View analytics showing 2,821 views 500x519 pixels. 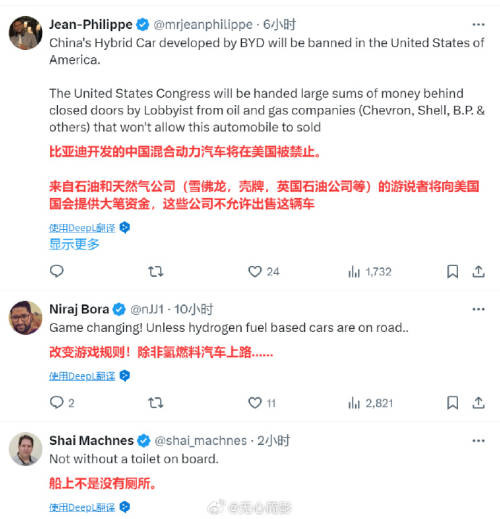coord(370,403)
